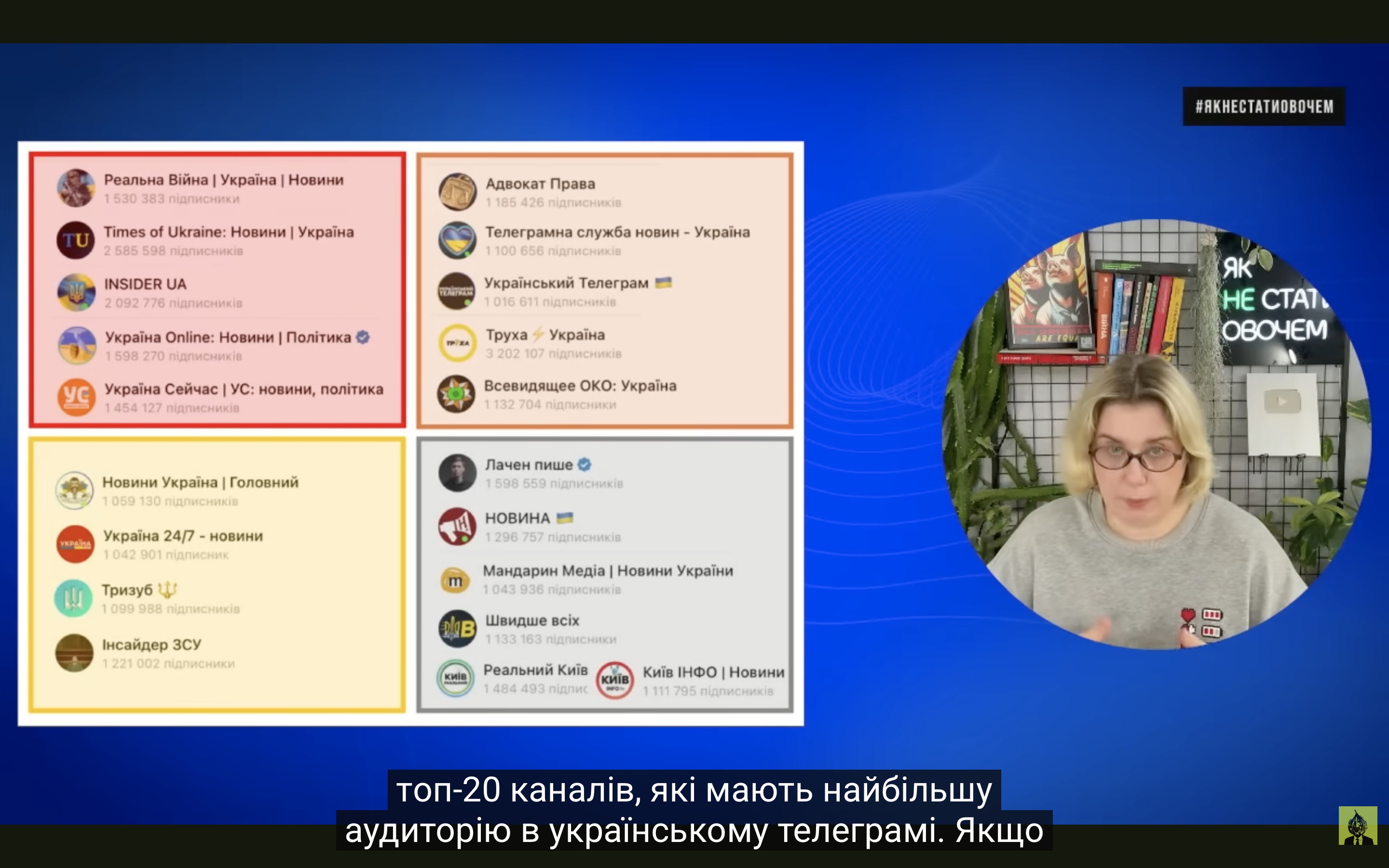
Task: Click the Всевидящее ОКО star avatar
Action: (x=456, y=394)
